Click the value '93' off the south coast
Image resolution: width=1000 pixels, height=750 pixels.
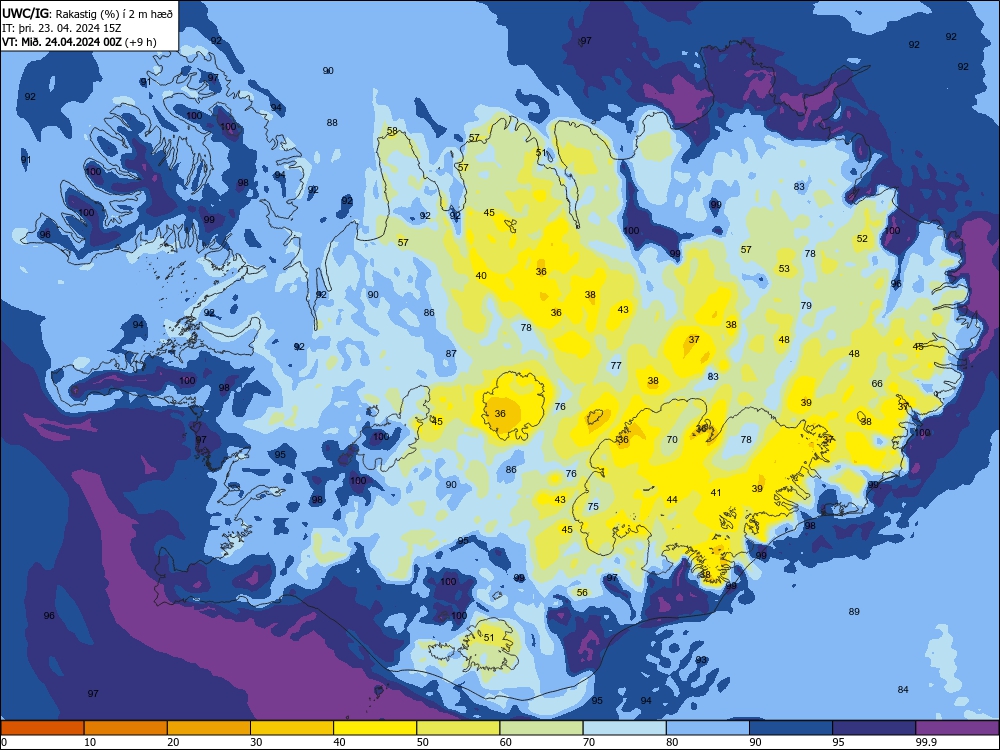701,659
